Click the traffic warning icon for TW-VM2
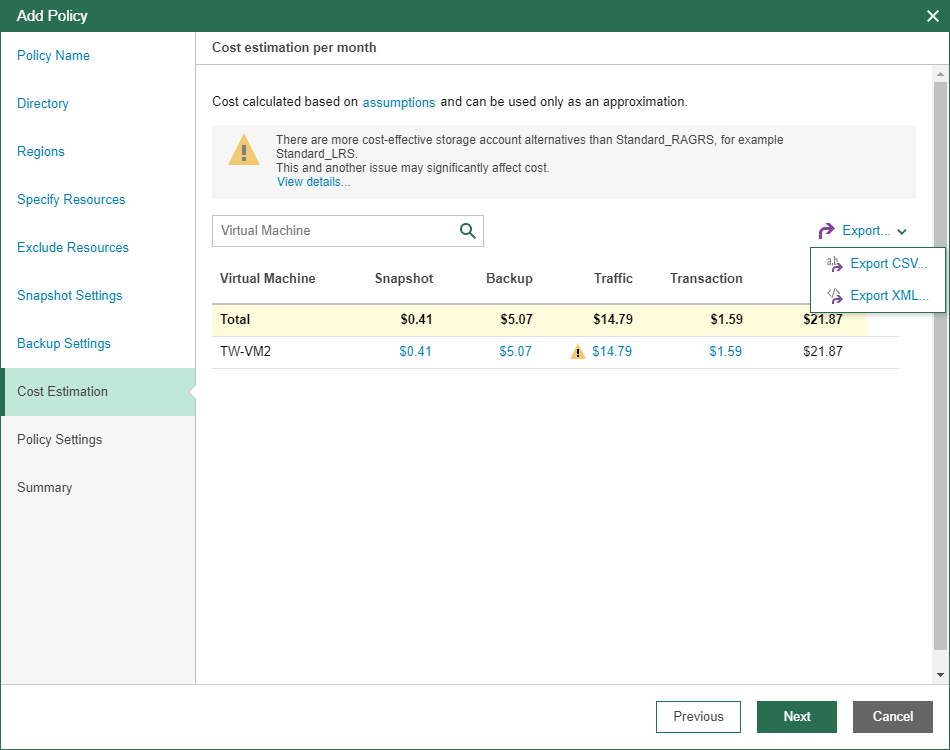 [x=578, y=352]
